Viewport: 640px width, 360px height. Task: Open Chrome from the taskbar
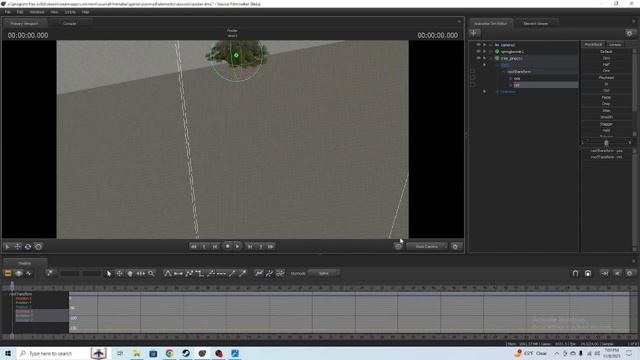[x=169, y=353]
